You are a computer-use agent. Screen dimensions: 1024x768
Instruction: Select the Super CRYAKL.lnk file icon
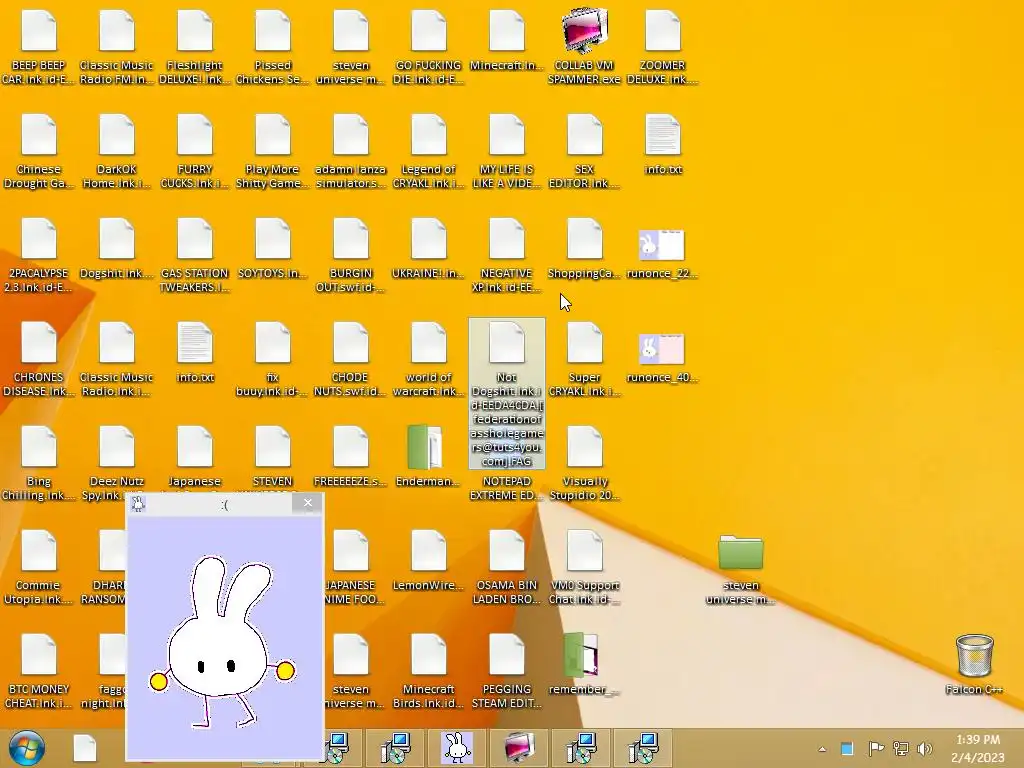584,359
